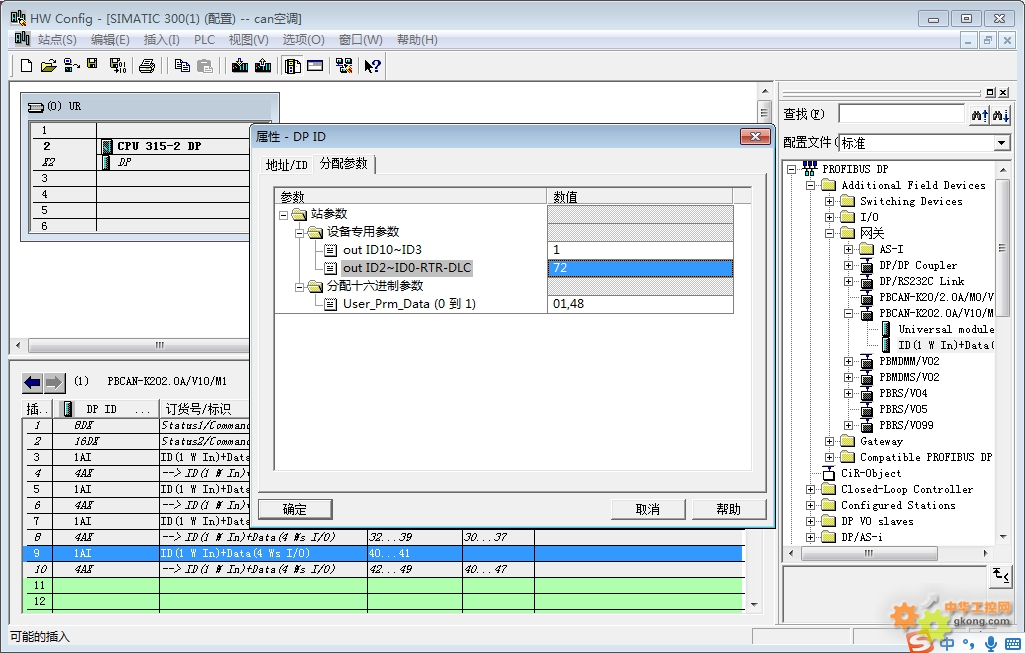Click 取消 to cancel the dialog
This screenshot has height=653, width=1025.
point(648,509)
